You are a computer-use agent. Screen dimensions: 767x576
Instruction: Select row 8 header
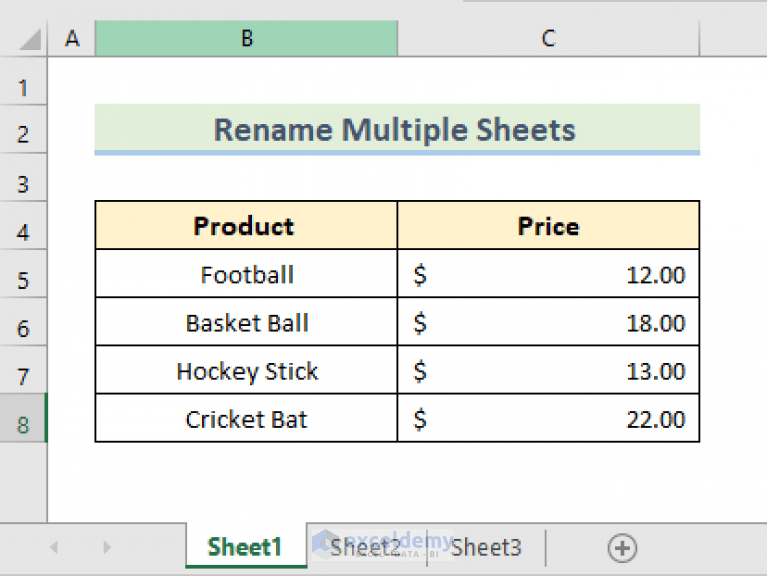point(23,418)
